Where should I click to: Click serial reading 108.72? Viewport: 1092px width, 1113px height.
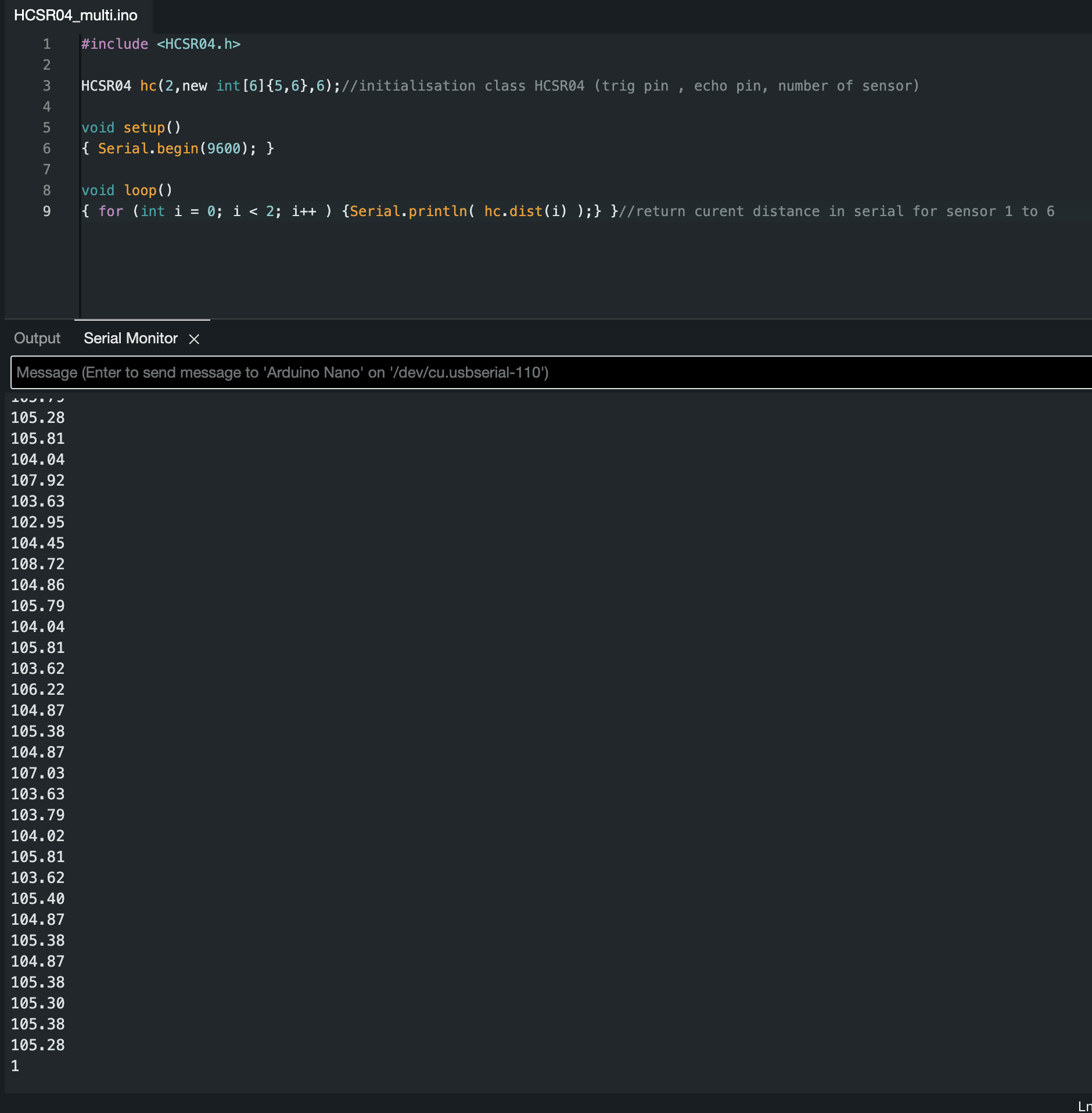(x=38, y=564)
